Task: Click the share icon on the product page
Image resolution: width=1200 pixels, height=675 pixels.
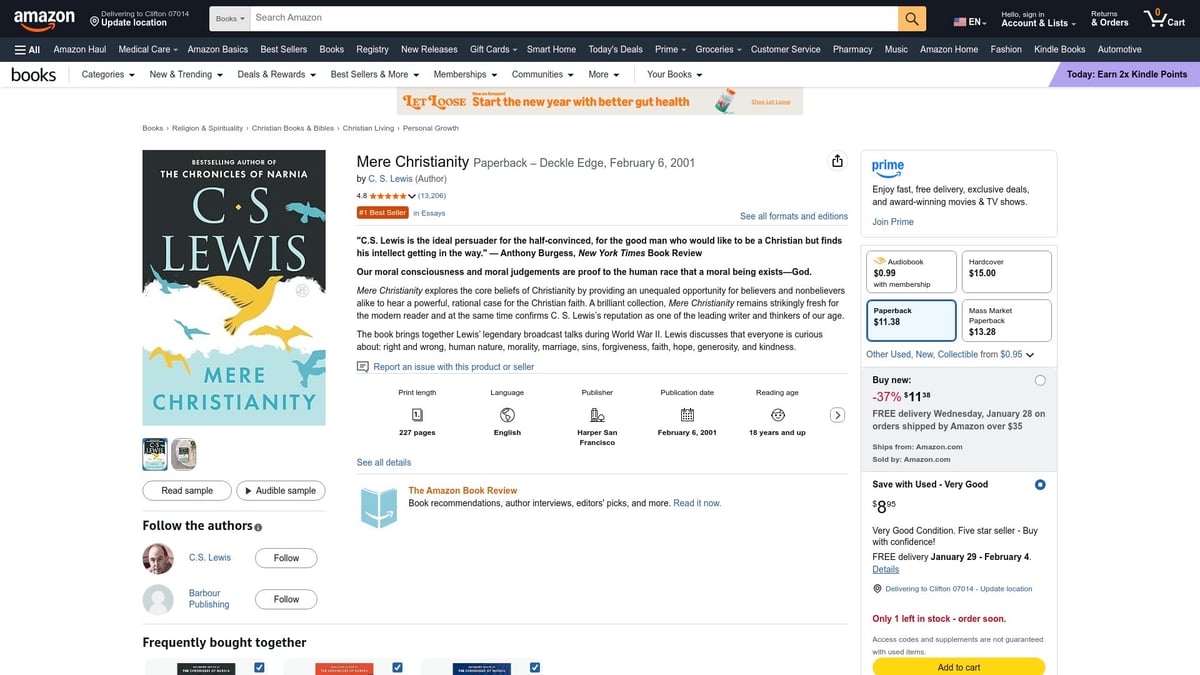Action: (837, 160)
